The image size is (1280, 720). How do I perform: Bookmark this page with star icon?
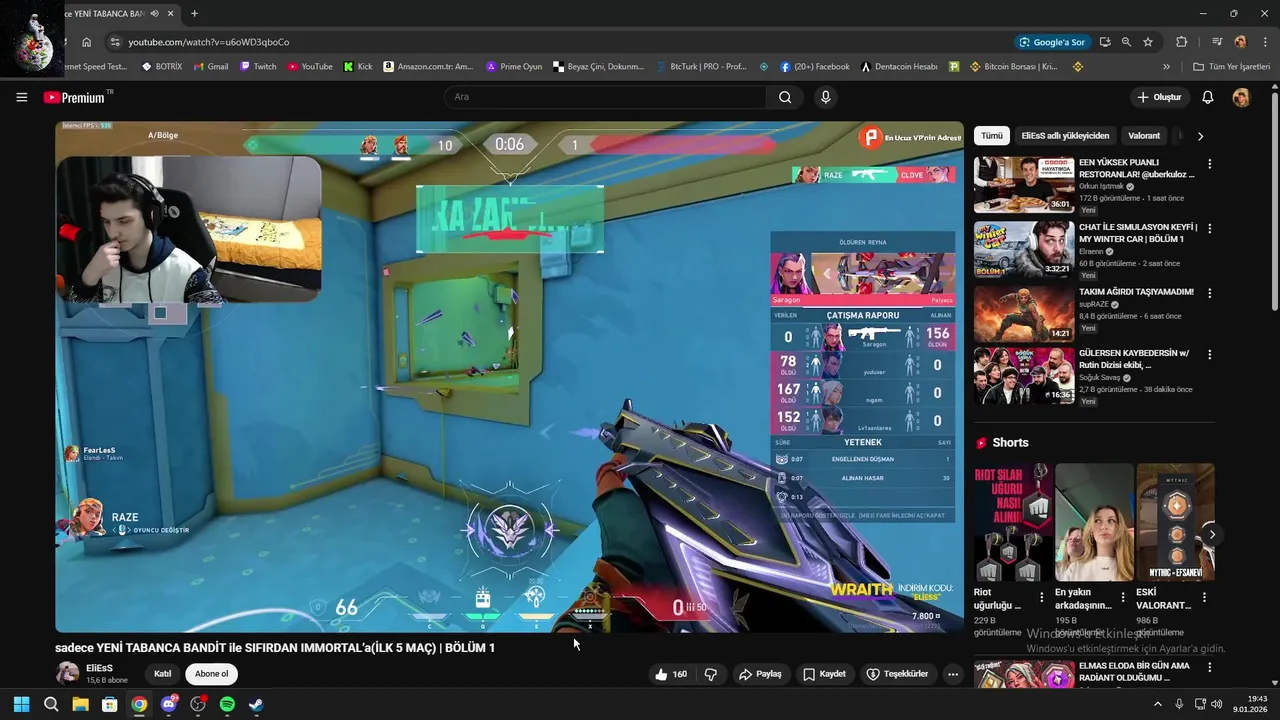1148,42
